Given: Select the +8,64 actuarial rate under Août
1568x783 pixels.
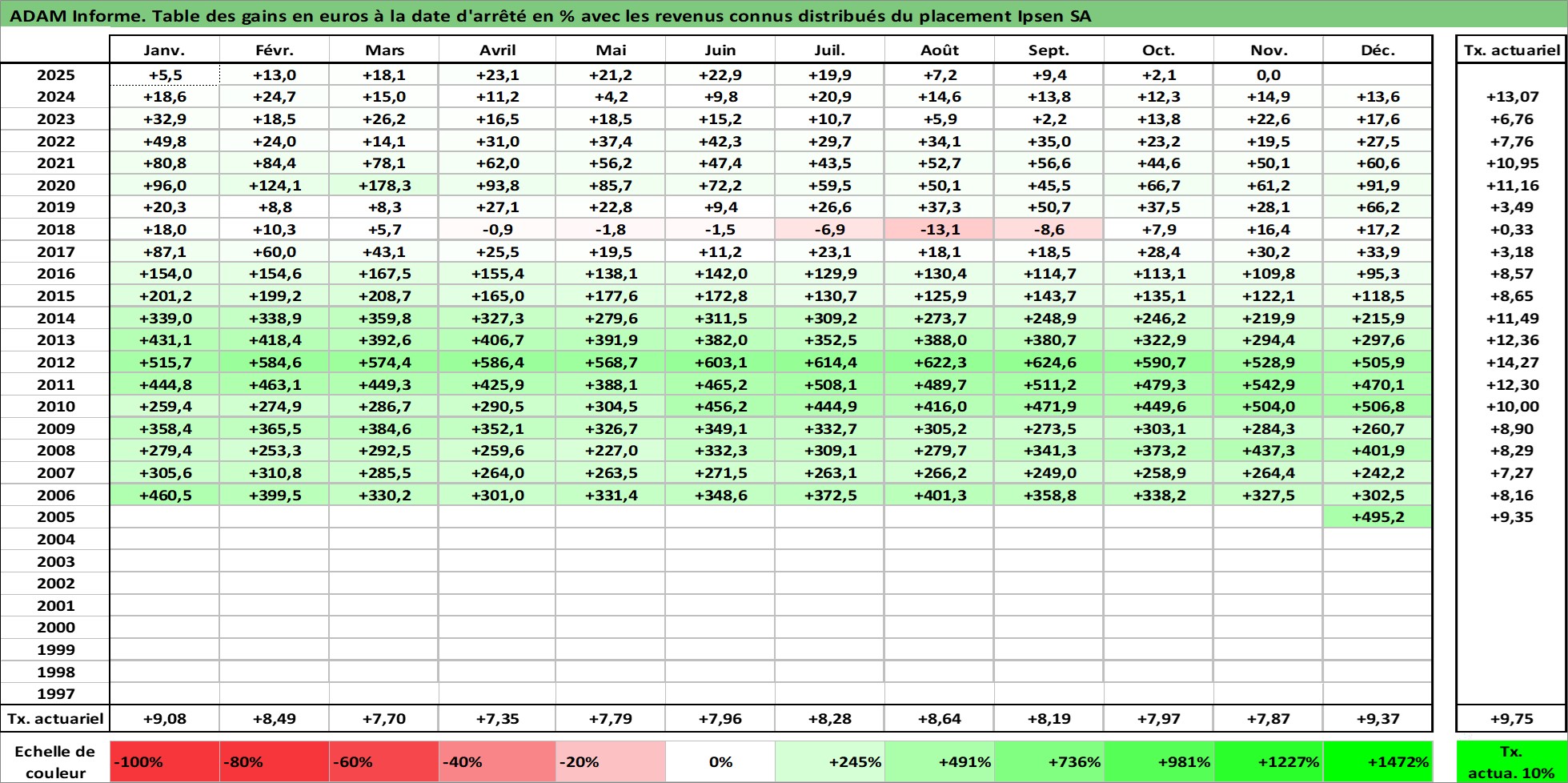Looking at the screenshot, I should (x=940, y=718).
